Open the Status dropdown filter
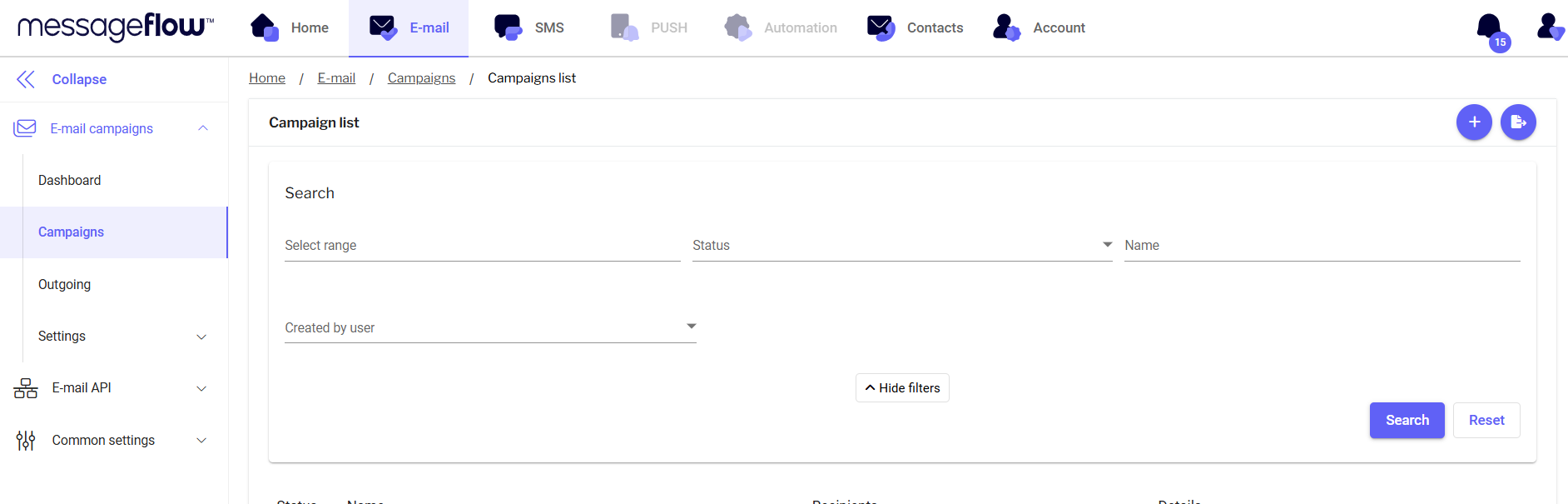Viewport: 1568px width, 504px height. tap(901, 246)
